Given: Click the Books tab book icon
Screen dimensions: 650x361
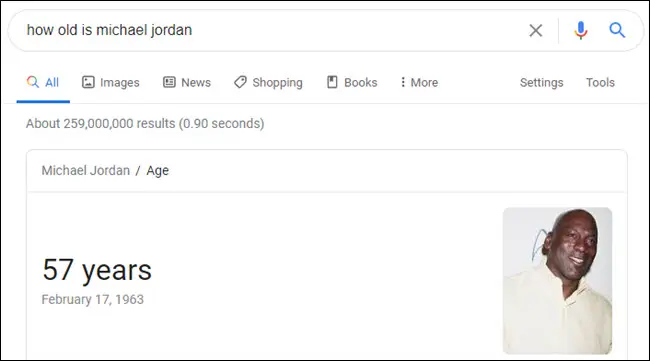Looking at the screenshot, I should pyautogui.click(x=332, y=82).
